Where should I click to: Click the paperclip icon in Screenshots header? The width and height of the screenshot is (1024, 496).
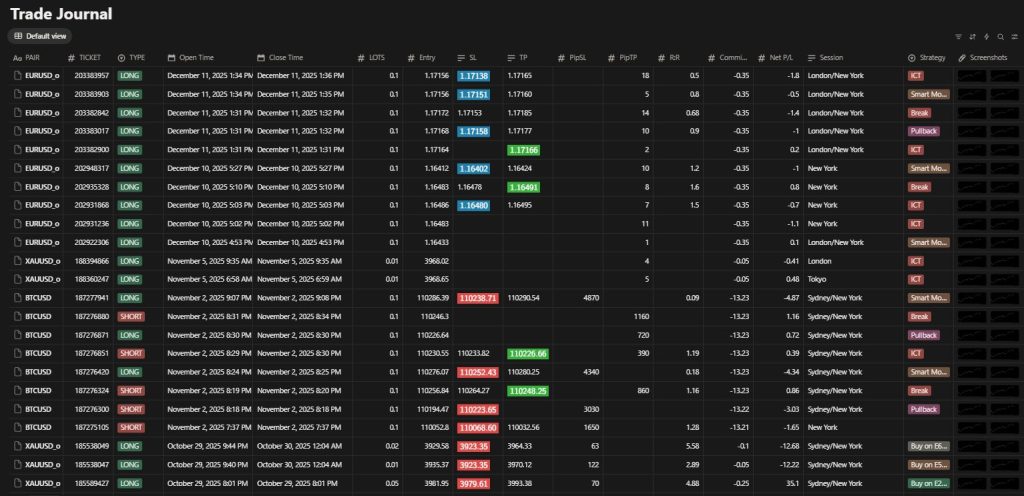(x=962, y=57)
